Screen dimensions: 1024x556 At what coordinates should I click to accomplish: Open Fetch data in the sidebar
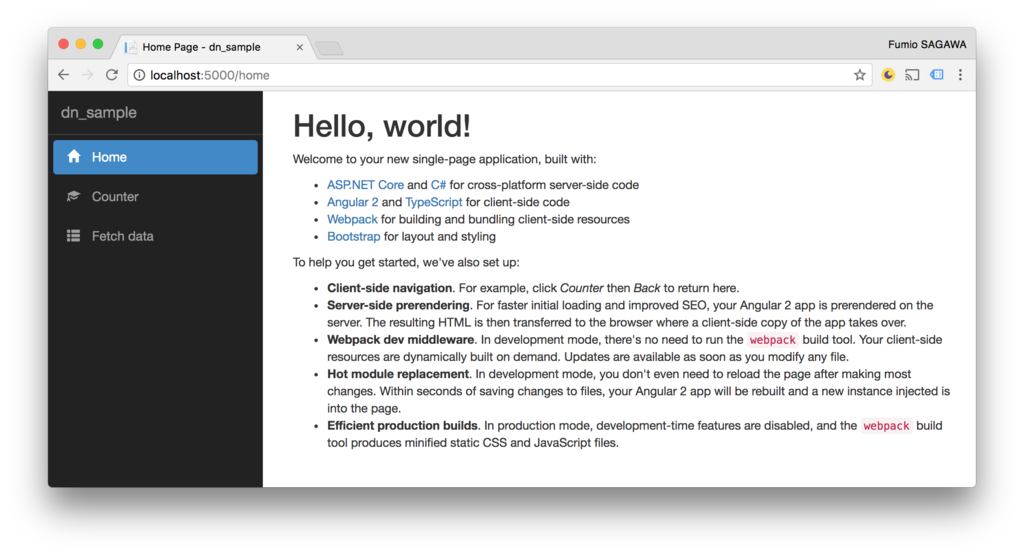click(155, 236)
